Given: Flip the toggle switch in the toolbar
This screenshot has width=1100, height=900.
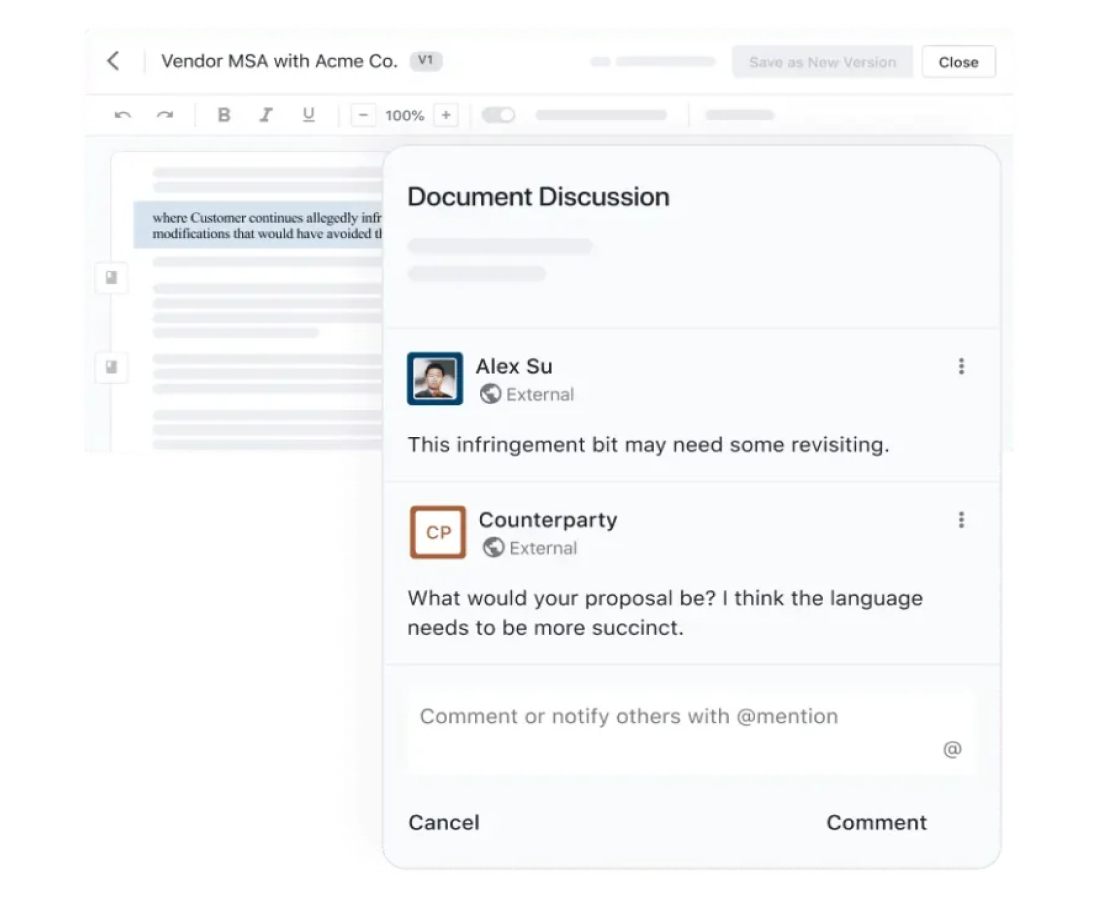Looking at the screenshot, I should [x=497, y=115].
